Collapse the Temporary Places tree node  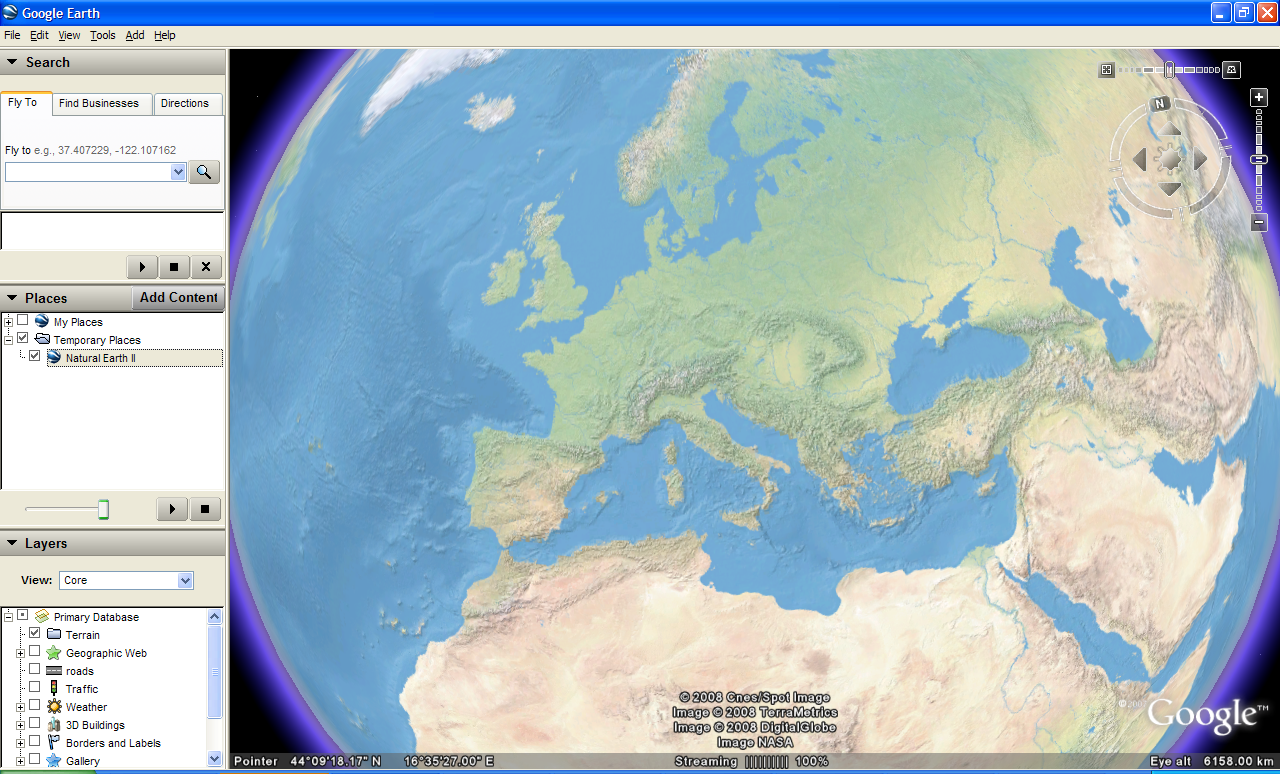click(x=9, y=340)
